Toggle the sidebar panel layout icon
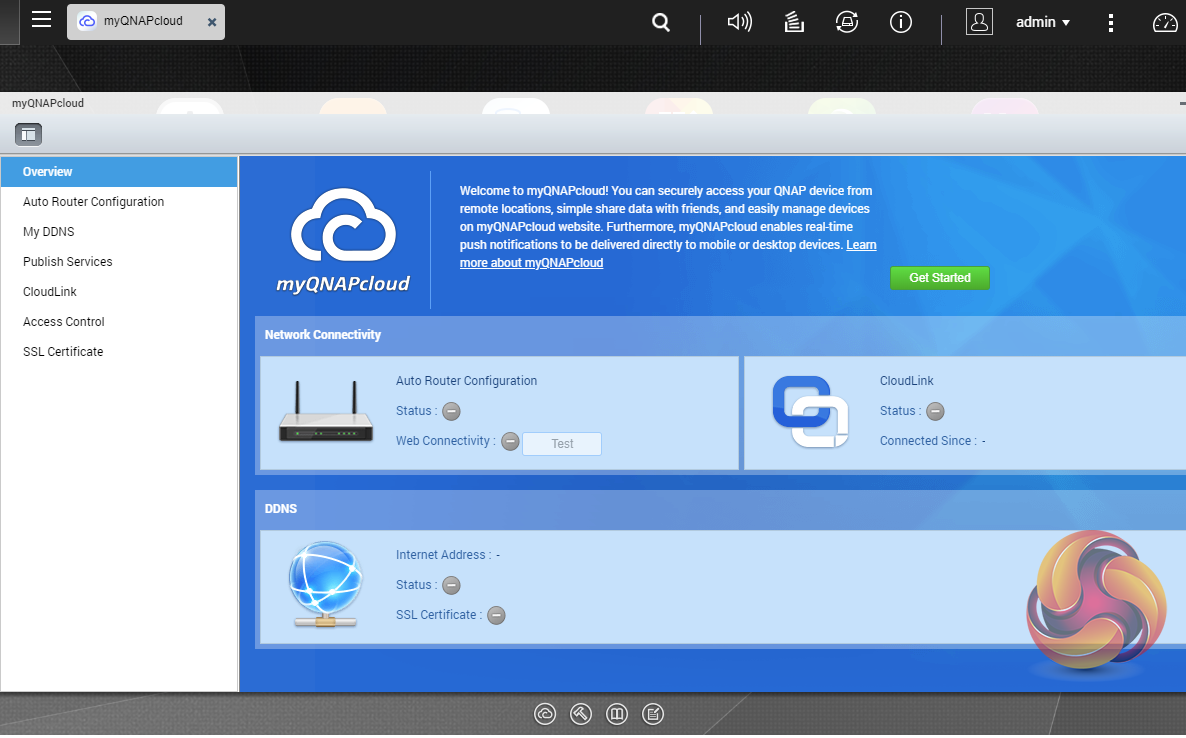The width and height of the screenshot is (1186, 738). coord(29,135)
